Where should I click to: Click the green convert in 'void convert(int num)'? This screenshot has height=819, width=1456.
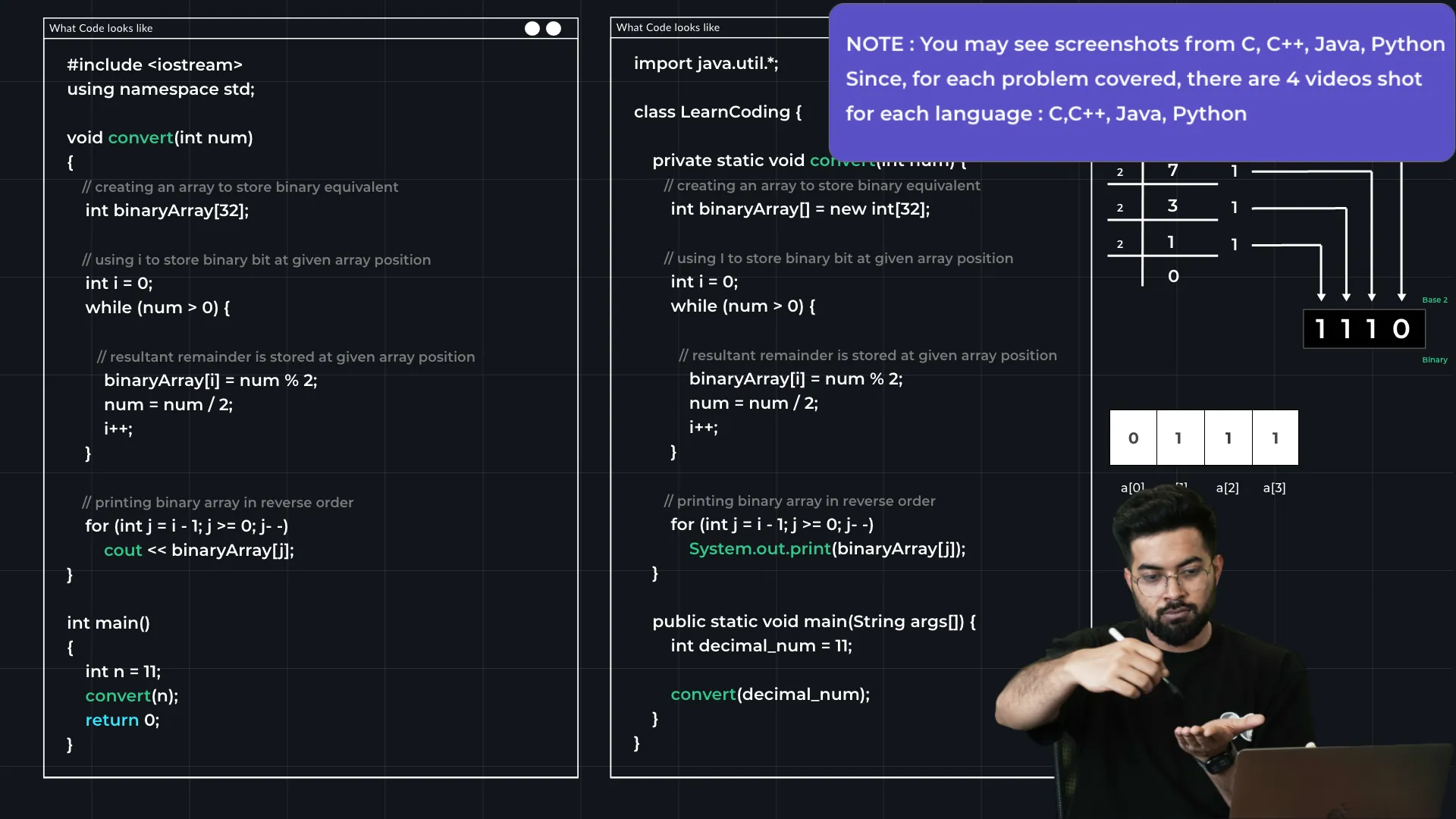coord(140,138)
